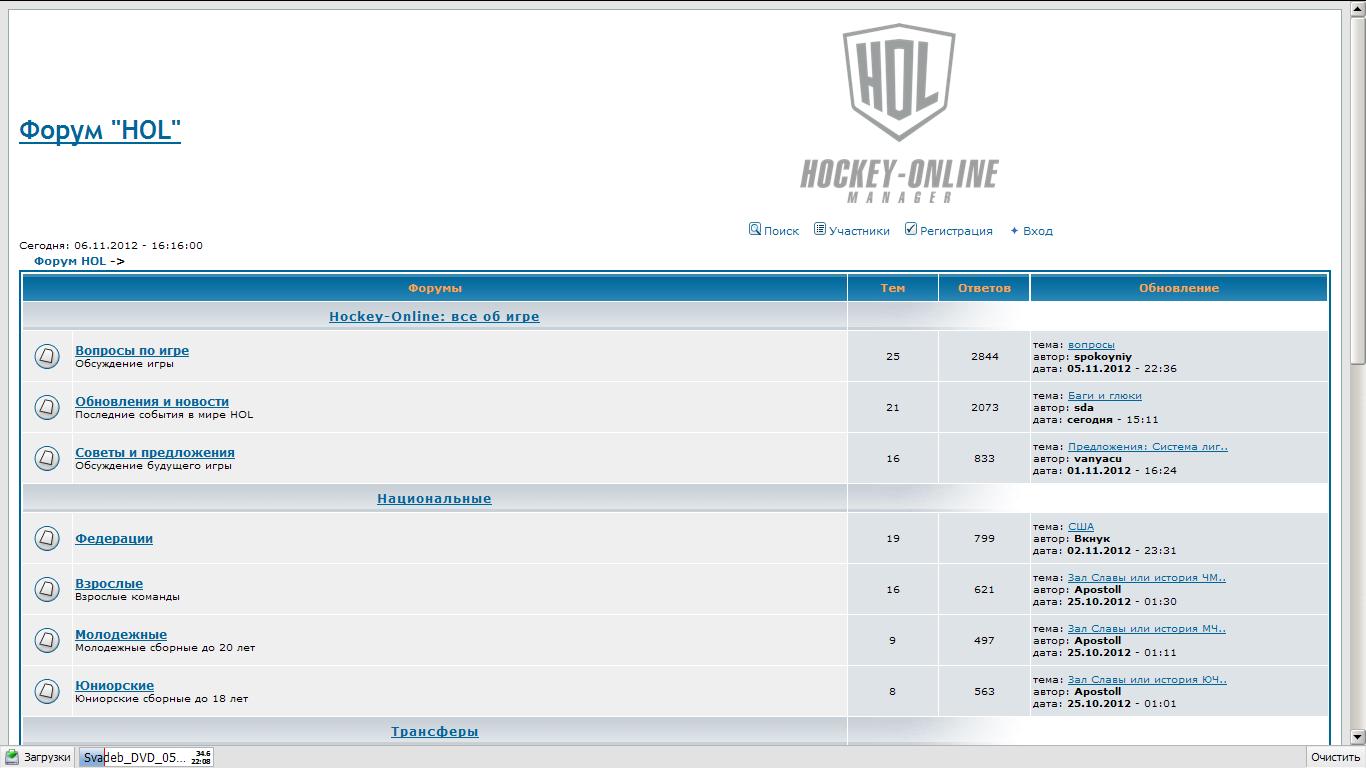Viewport: 1366px width, 768px height.
Task: Click the Обновление column header
Action: coord(1179,288)
